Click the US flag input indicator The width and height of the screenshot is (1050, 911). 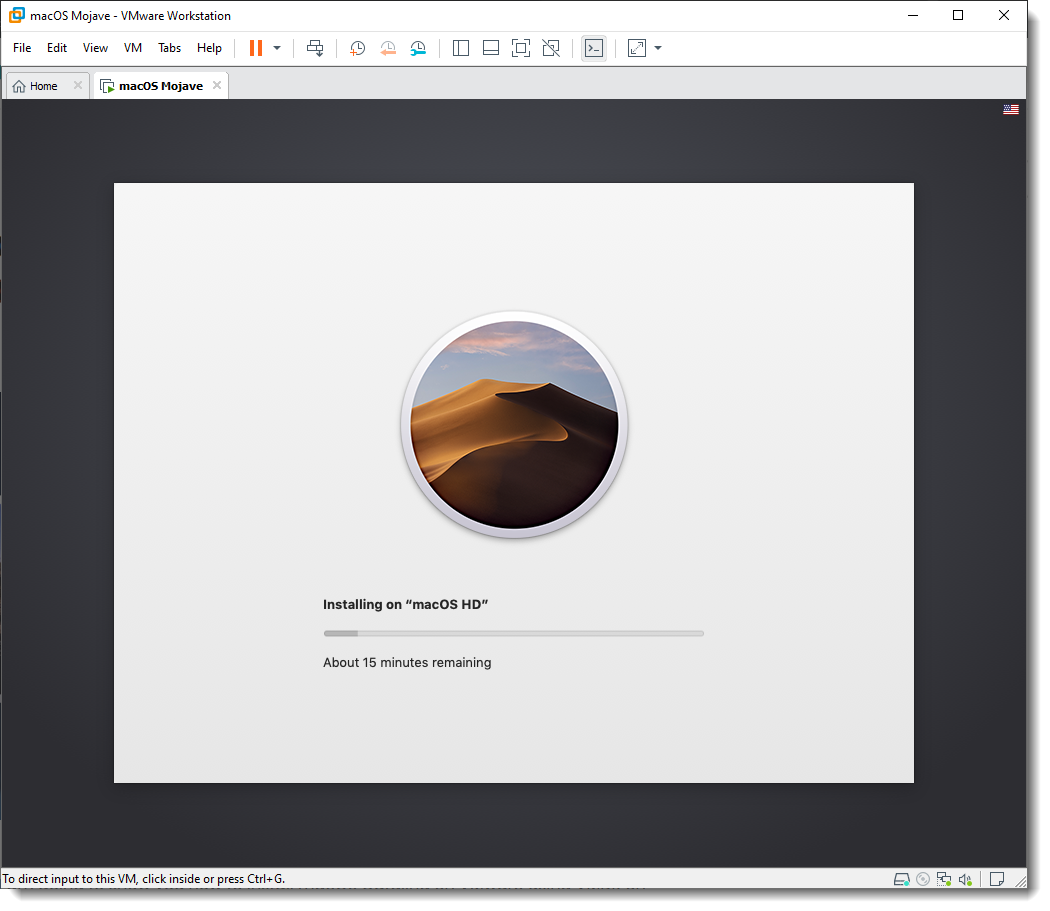(x=1011, y=110)
